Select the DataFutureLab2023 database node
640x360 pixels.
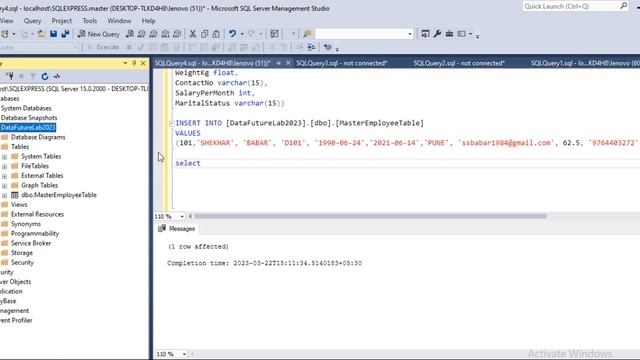coord(28,127)
